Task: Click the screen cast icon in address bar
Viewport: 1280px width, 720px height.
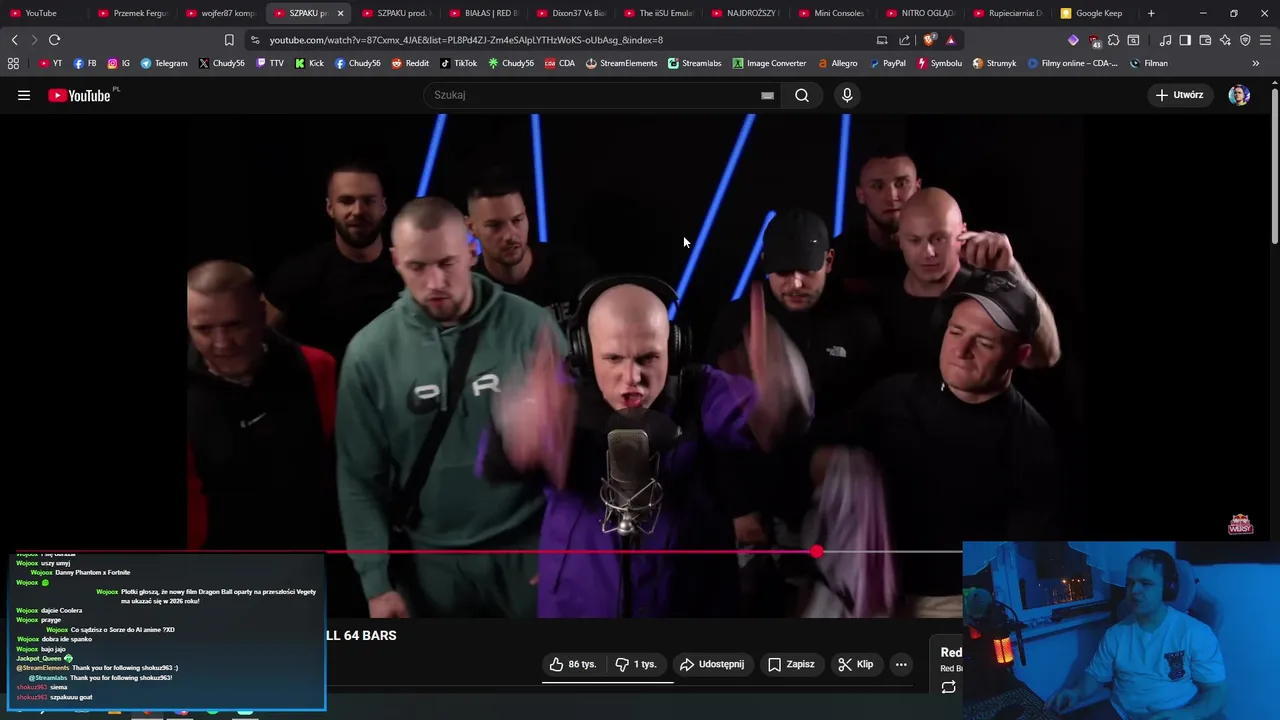Action: point(882,40)
